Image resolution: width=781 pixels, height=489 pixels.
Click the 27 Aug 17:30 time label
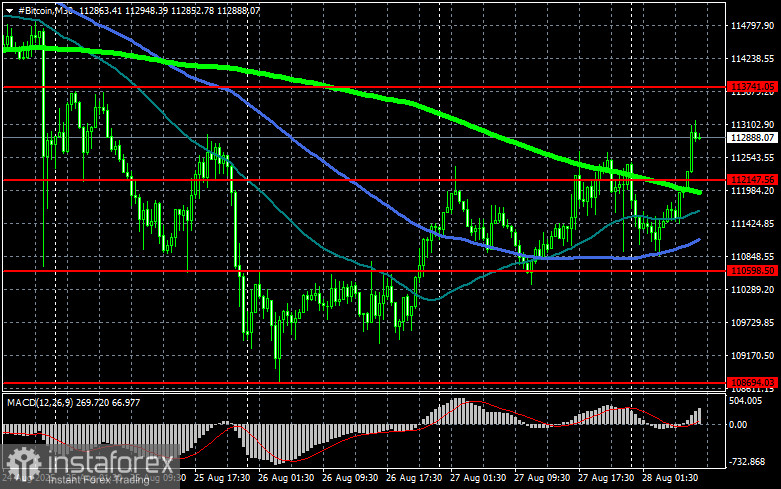point(606,478)
